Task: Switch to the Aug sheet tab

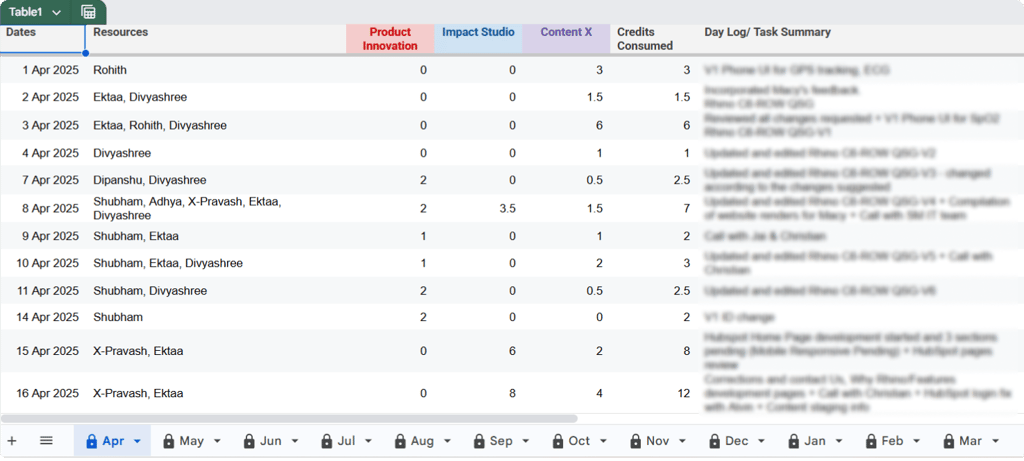Action: point(423,441)
